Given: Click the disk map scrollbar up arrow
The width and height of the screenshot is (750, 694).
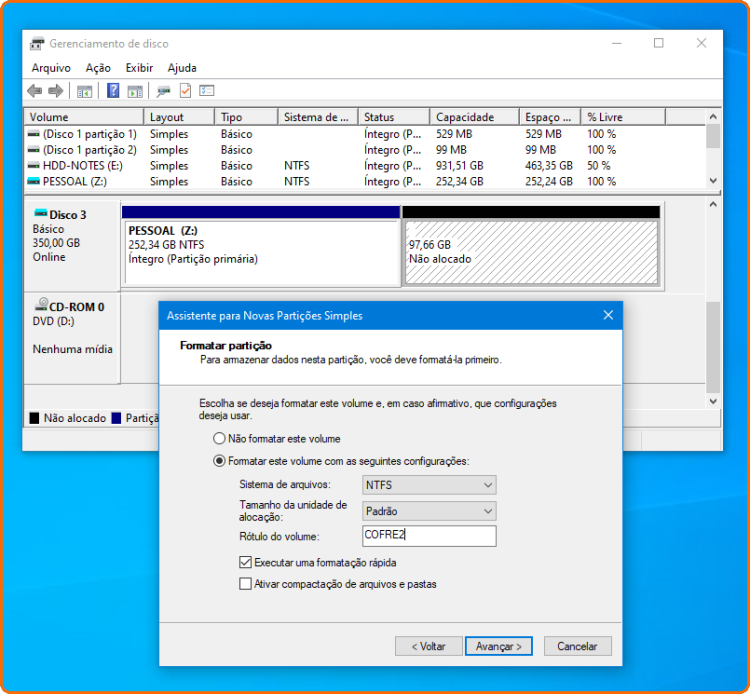Looking at the screenshot, I should [x=713, y=204].
